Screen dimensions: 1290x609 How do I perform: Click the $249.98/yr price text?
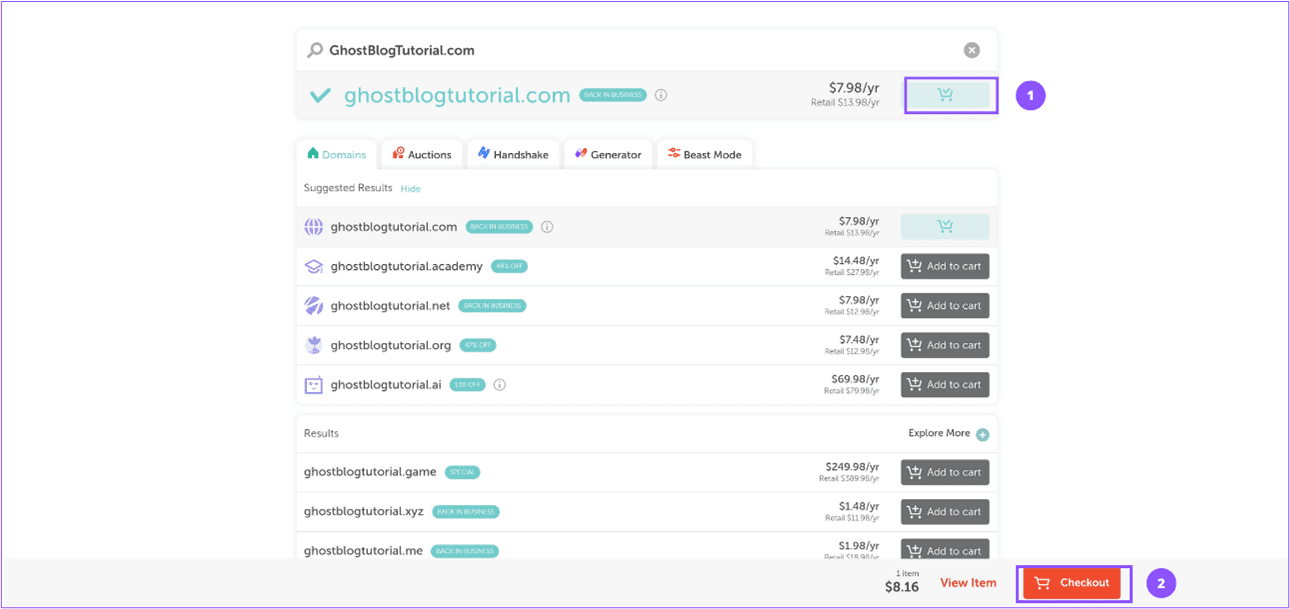852,466
